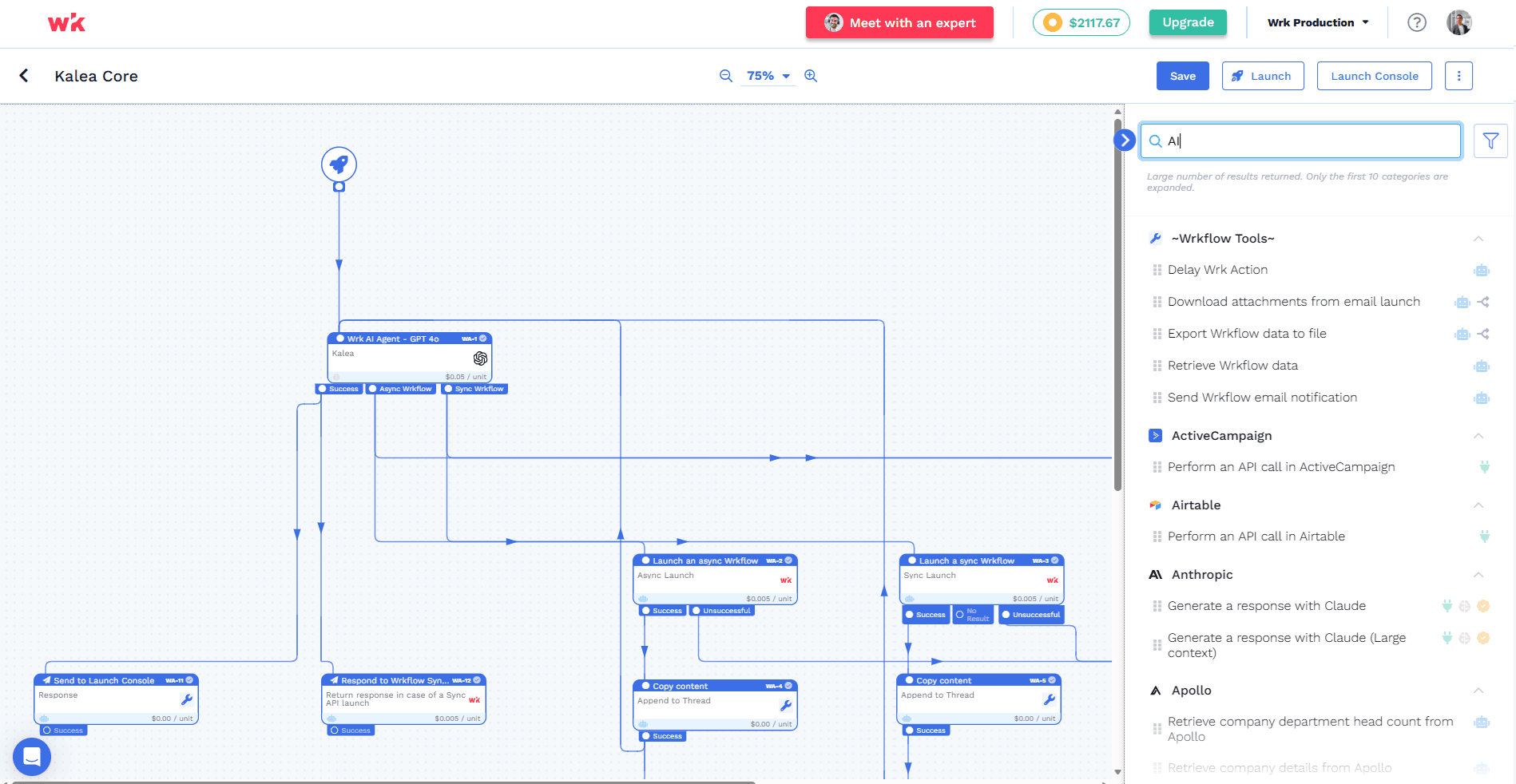The width and height of the screenshot is (1516, 784).
Task: Save the Kalea Core Wrkflow
Action: (x=1183, y=76)
